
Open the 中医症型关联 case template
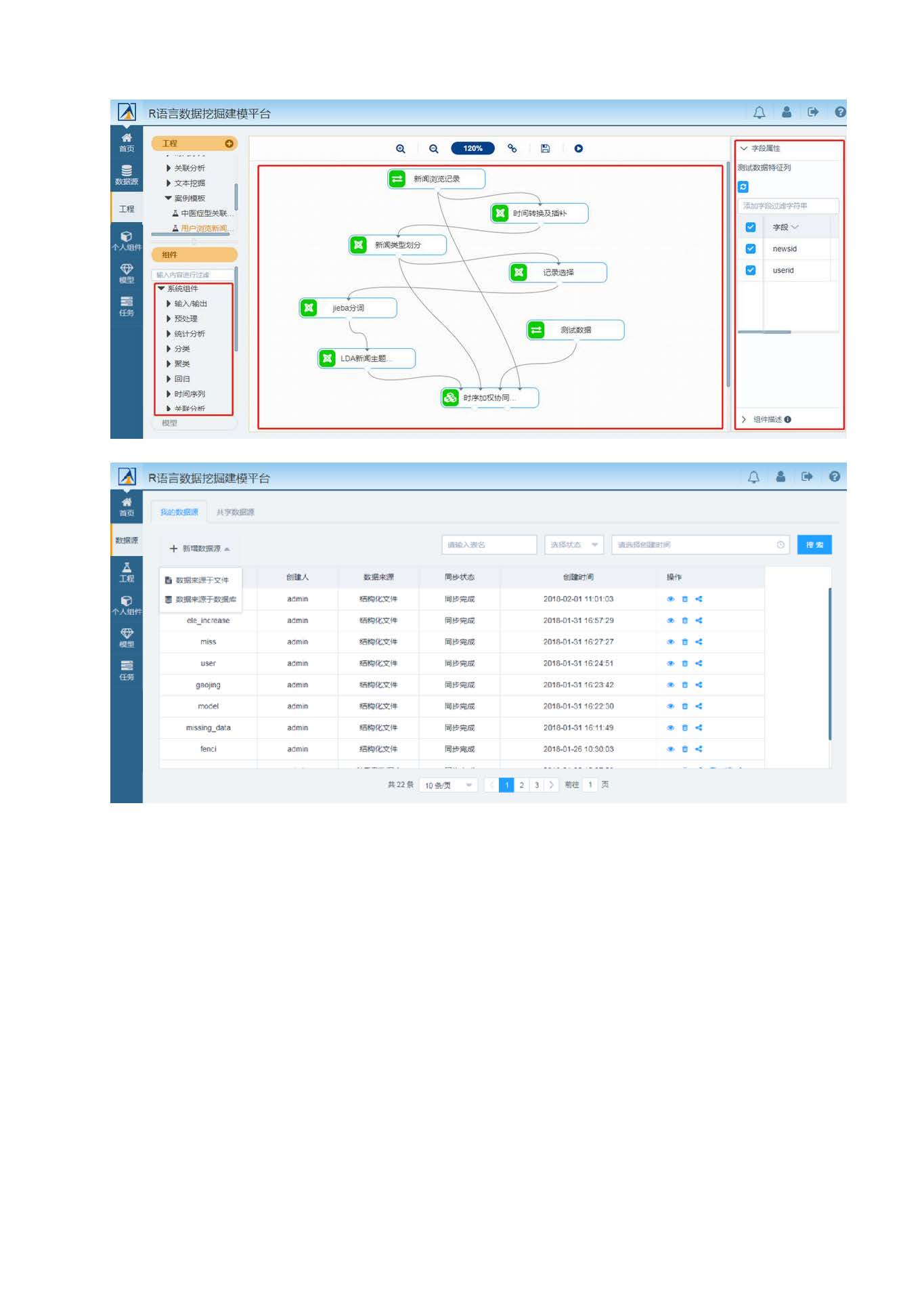[203, 213]
